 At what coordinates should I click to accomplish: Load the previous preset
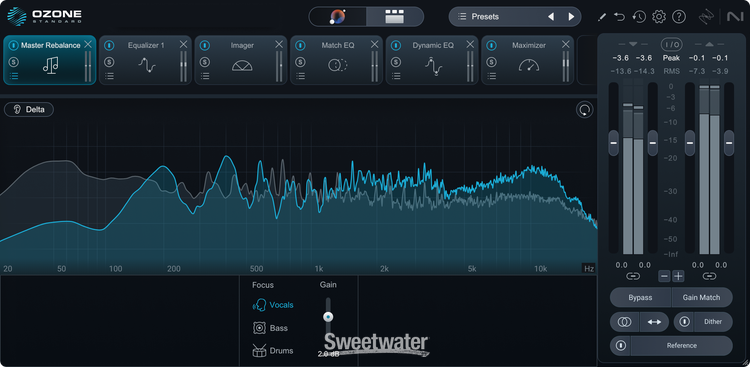pyautogui.click(x=551, y=17)
